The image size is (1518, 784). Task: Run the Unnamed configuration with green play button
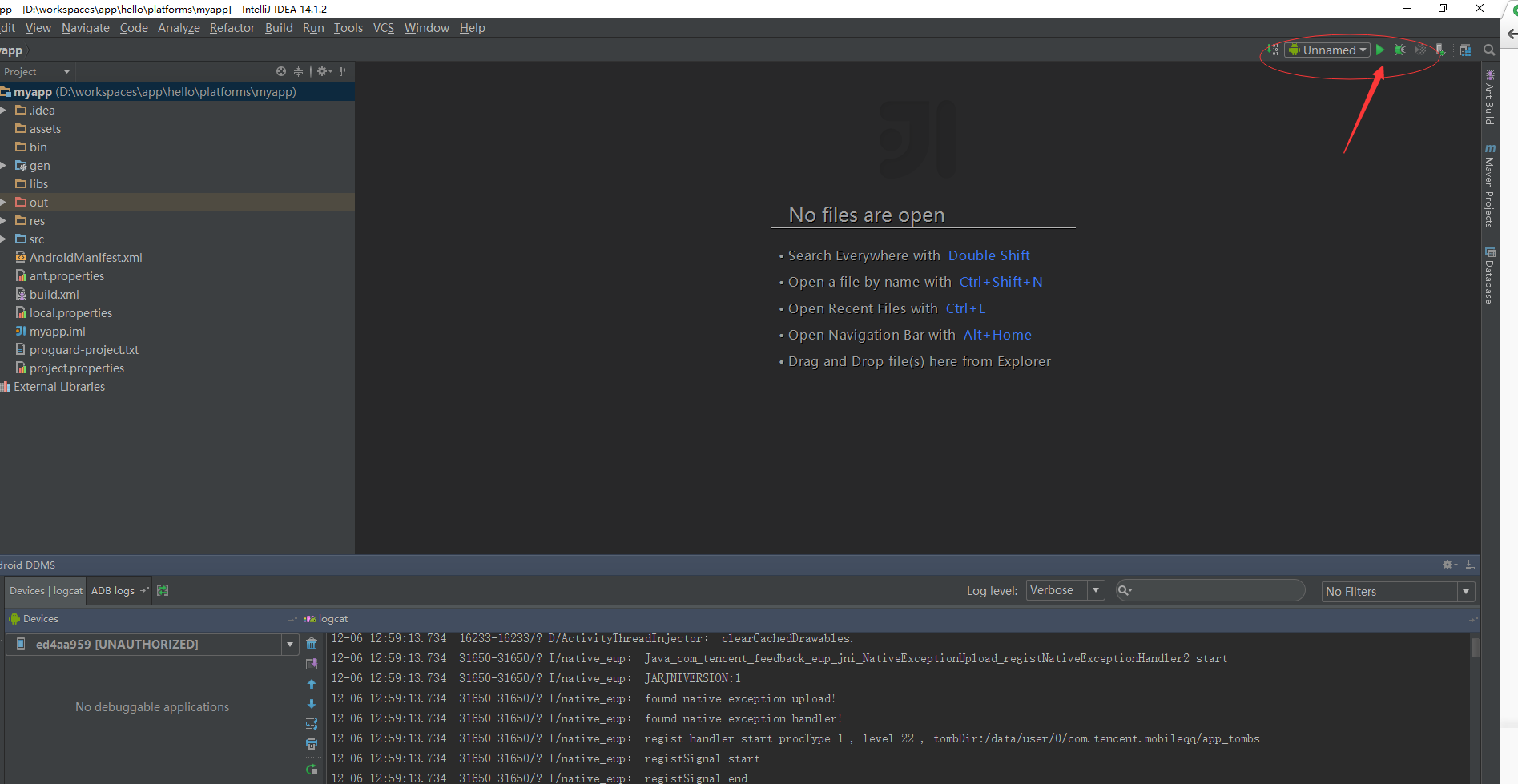tap(1380, 50)
